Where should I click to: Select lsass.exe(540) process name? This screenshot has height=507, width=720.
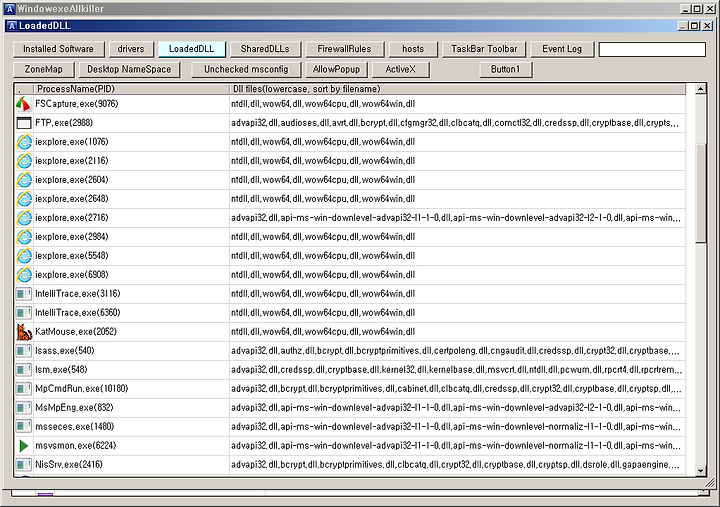[x=65, y=351]
